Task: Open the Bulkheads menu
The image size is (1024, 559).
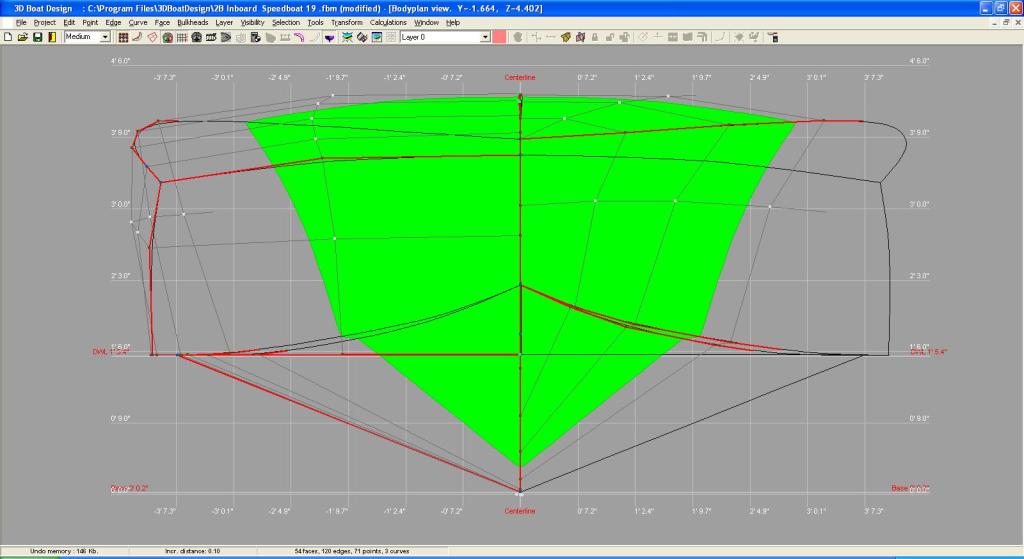Action: [191, 22]
